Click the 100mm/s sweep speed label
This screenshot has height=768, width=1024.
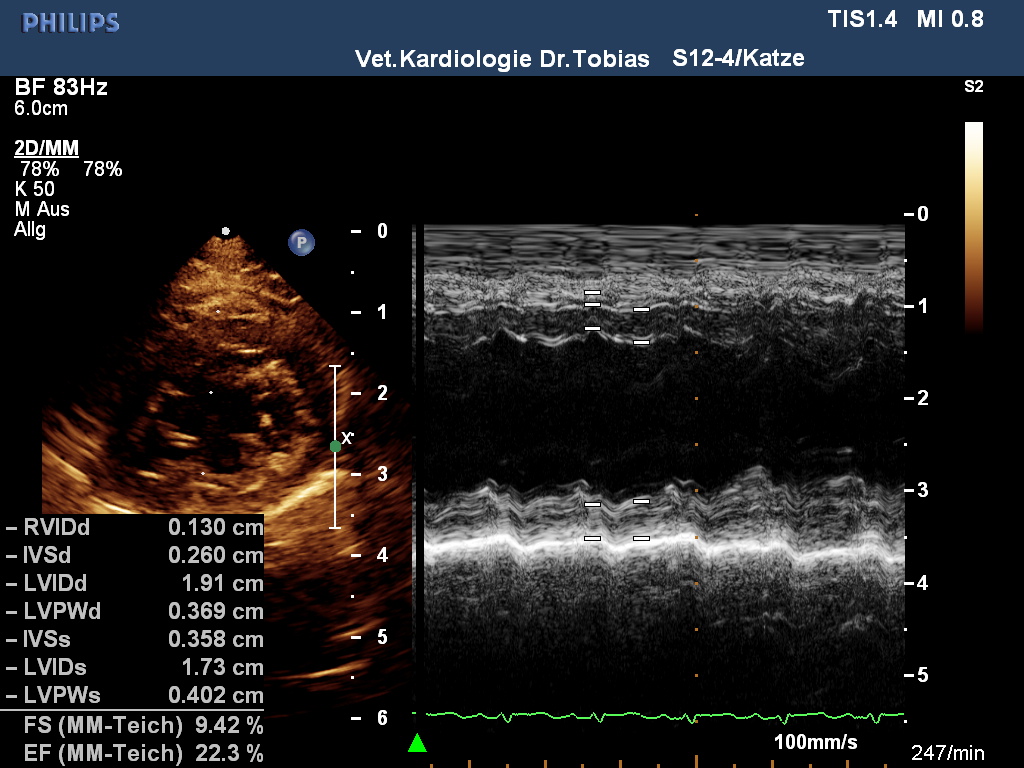click(x=815, y=743)
